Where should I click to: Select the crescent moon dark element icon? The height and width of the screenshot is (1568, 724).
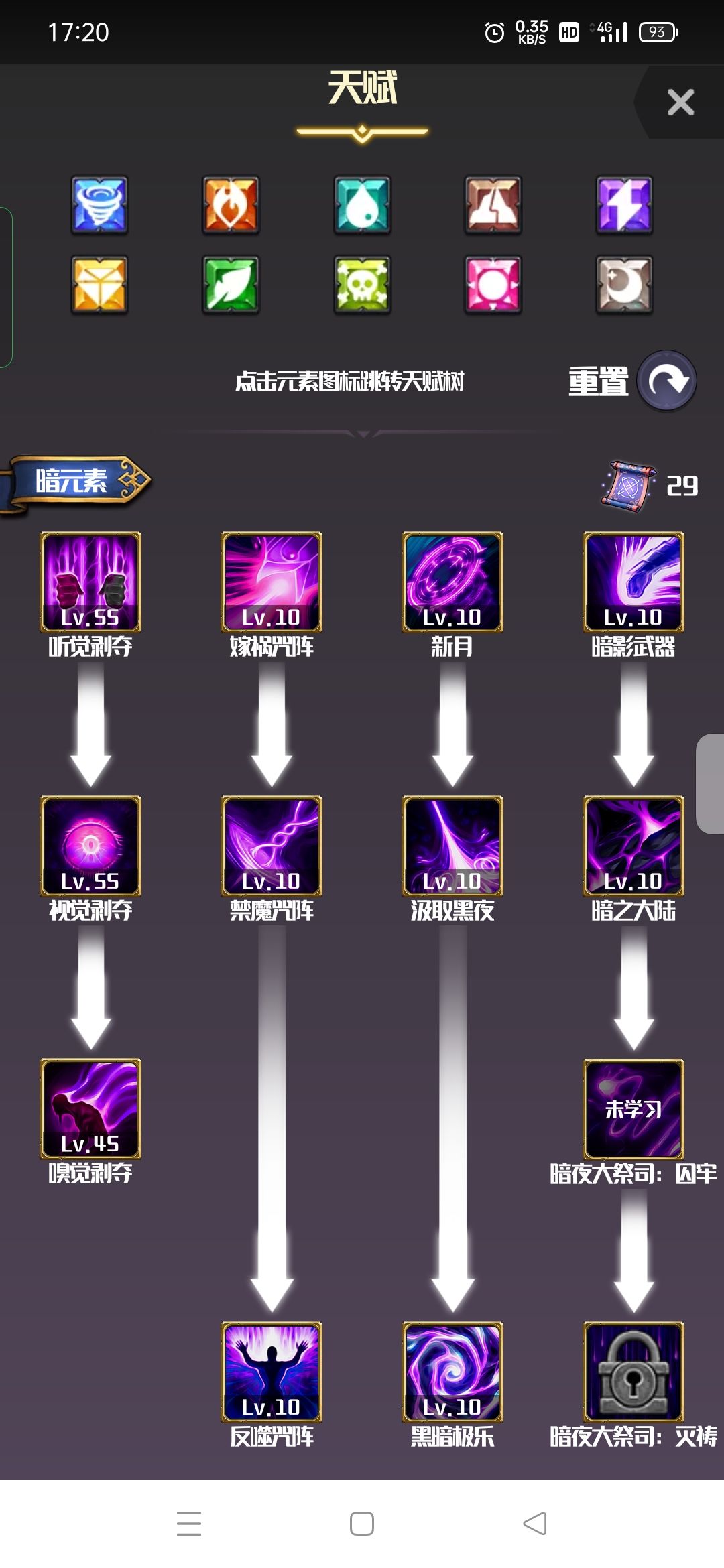coord(624,285)
